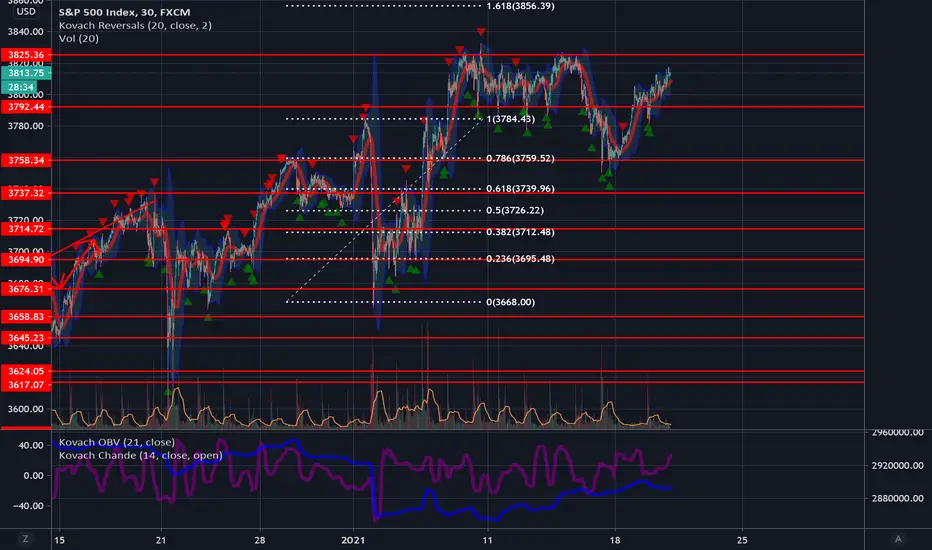The height and width of the screenshot is (550, 932).
Task: Click the date axis label 25
Action: click(x=742, y=540)
